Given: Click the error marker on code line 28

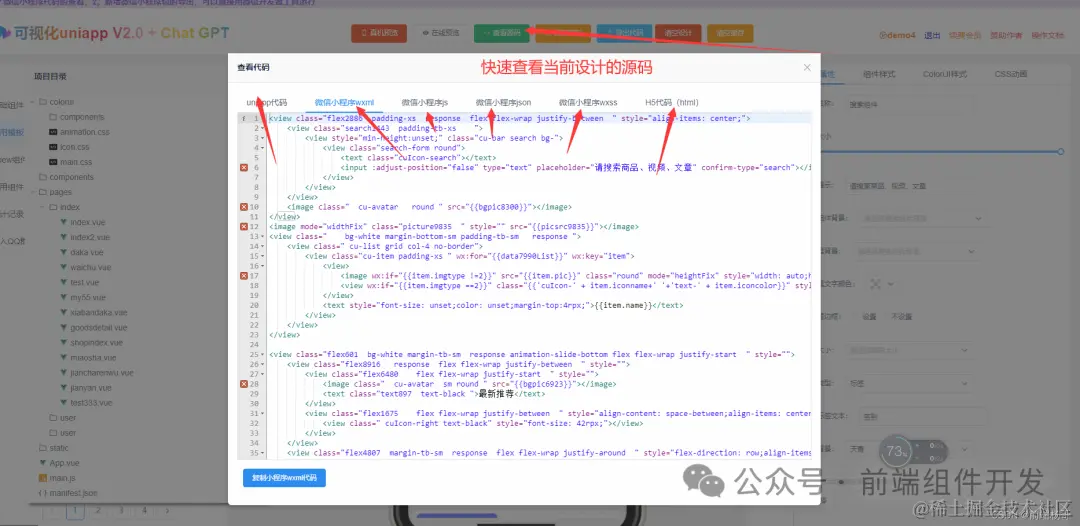Looking at the screenshot, I should pyautogui.click(x=244, y=383).
